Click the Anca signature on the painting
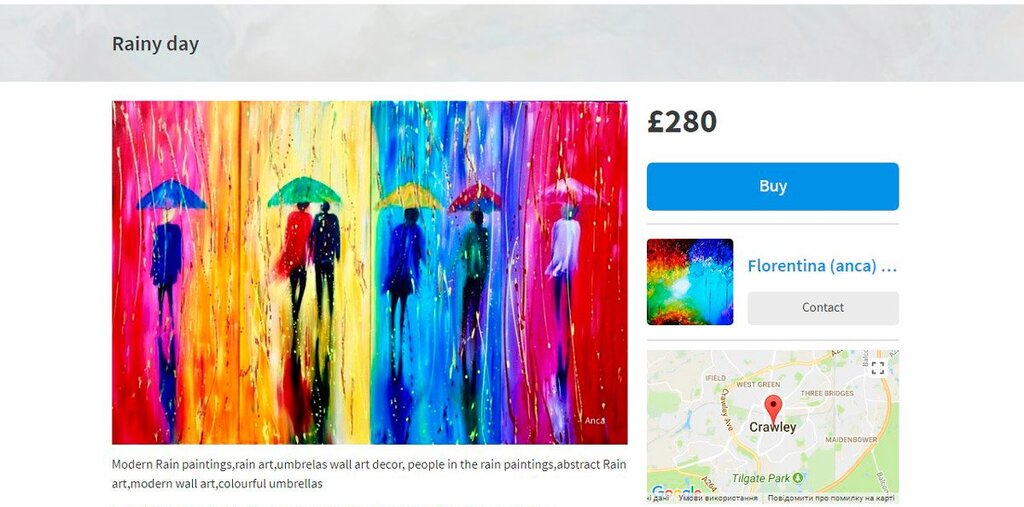 (x=594, y=421)
